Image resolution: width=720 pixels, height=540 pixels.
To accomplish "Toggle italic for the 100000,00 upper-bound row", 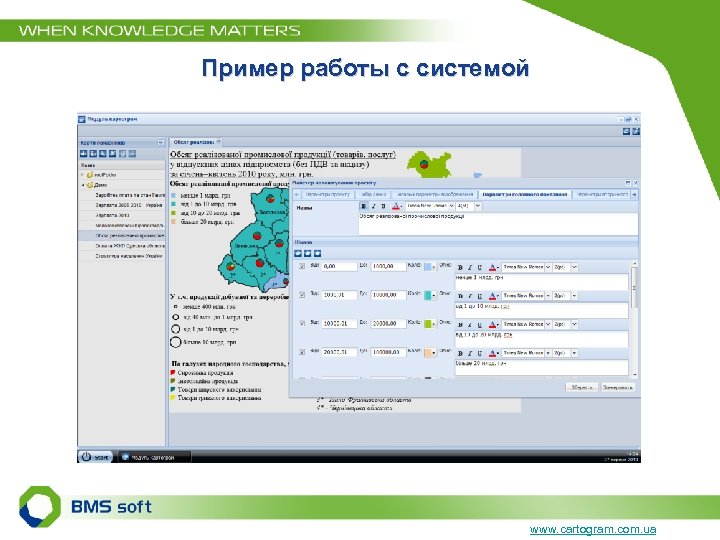I will tap(470, 353).
